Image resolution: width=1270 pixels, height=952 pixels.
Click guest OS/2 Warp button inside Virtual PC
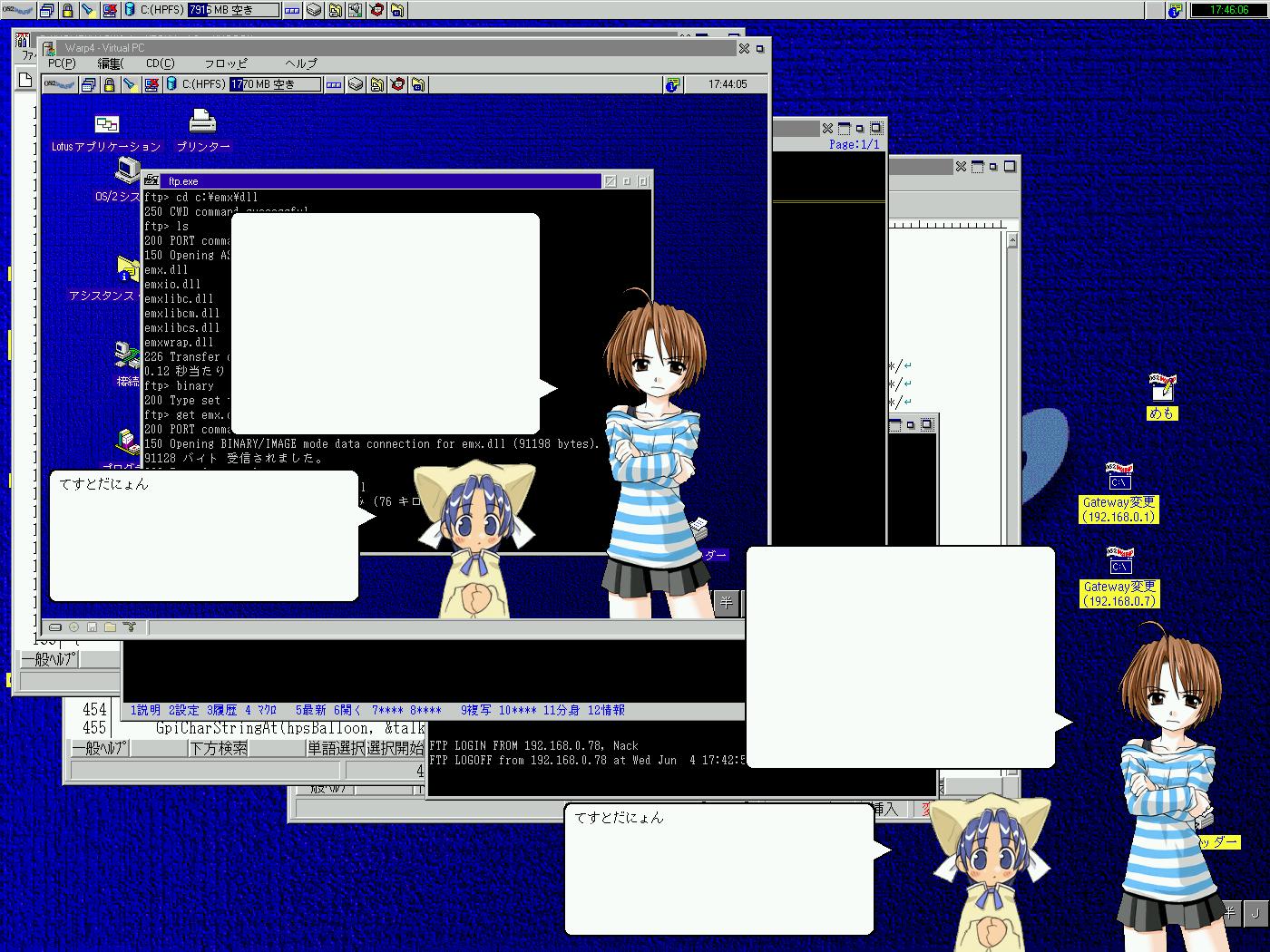coord(60,84)
